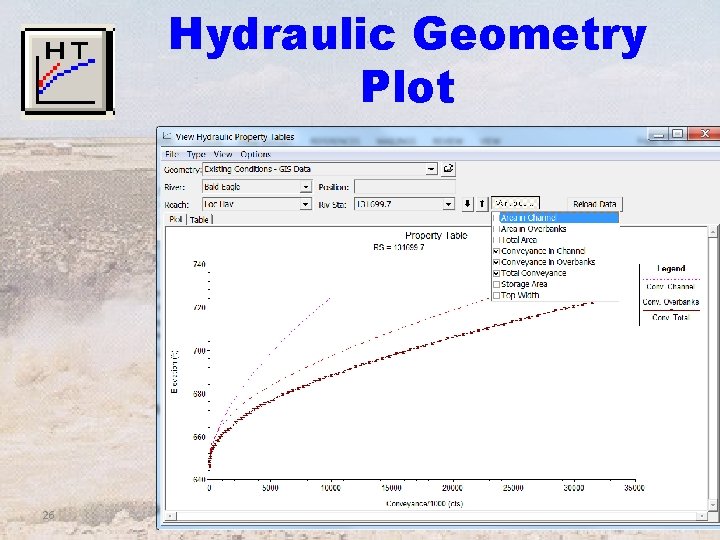Move to downstream river station arrow
This screenshot has height=540, width=720.
(x=467, y=204)
